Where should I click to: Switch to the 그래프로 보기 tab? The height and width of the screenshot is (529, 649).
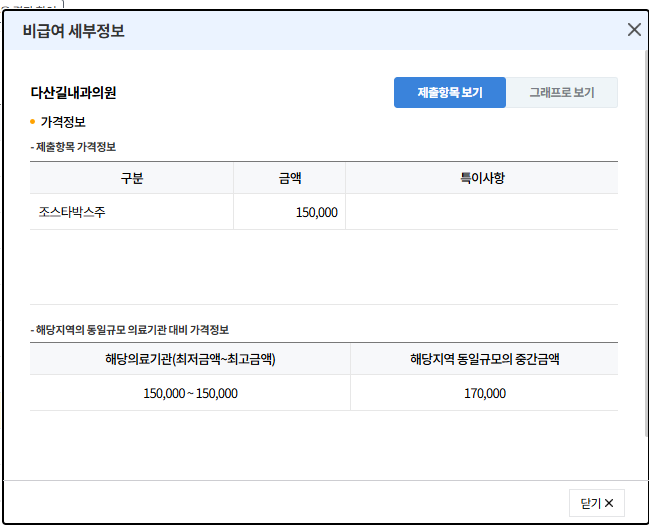pos(562,92)
